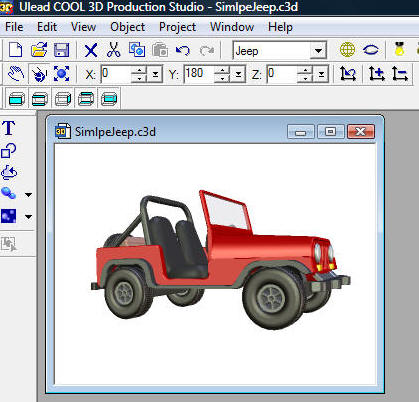Click the Y rotation field showing 180
The image size is (419, 402).
pos(199,74)
